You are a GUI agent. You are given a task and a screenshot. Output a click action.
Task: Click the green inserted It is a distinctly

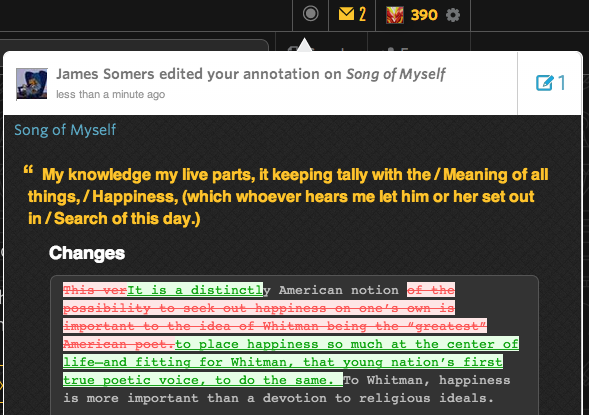click(x=195, y=290)
